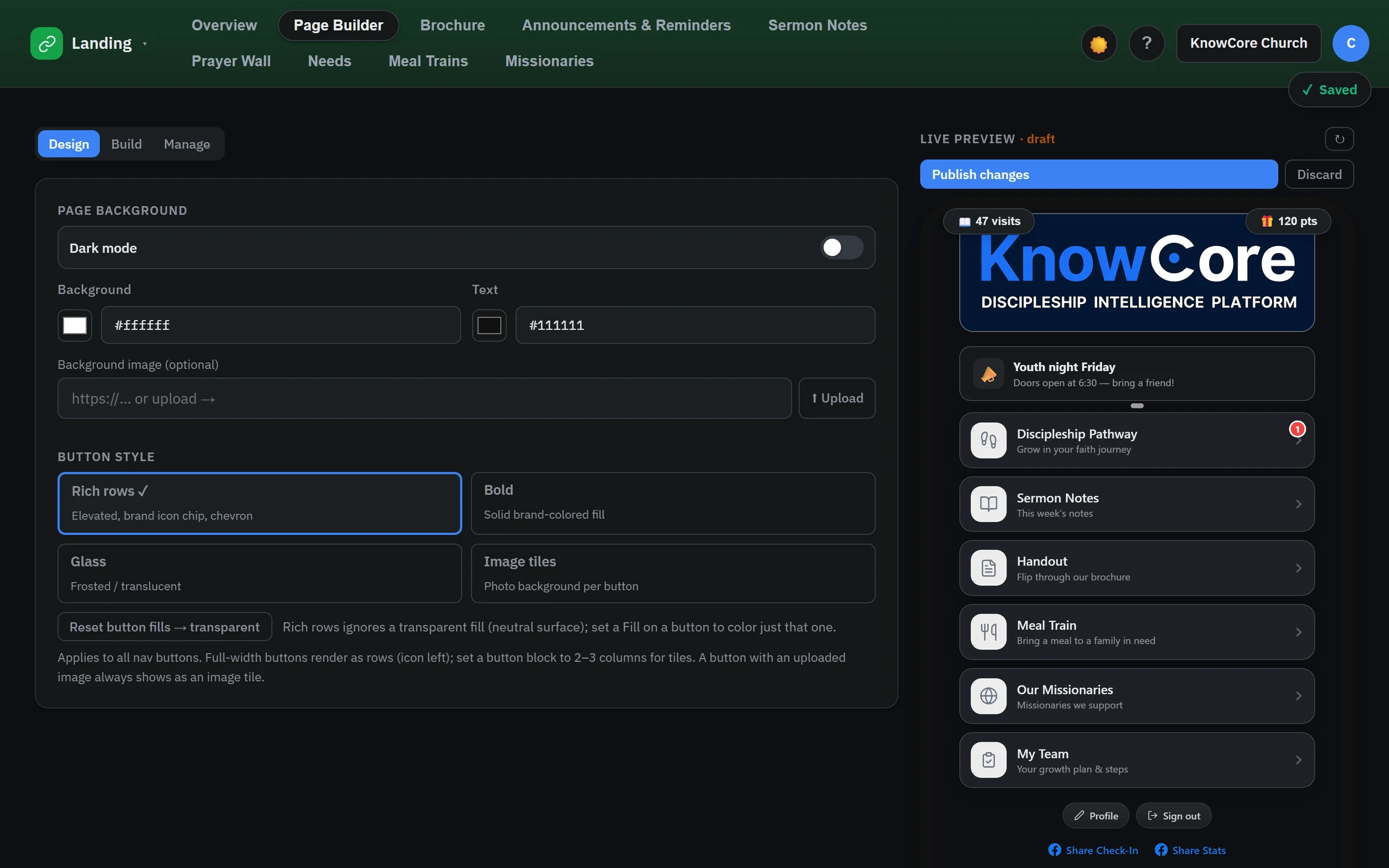This screenshot has width=1389, height=868.
Task: Select the Glass button style
Action: pos(259,573)
